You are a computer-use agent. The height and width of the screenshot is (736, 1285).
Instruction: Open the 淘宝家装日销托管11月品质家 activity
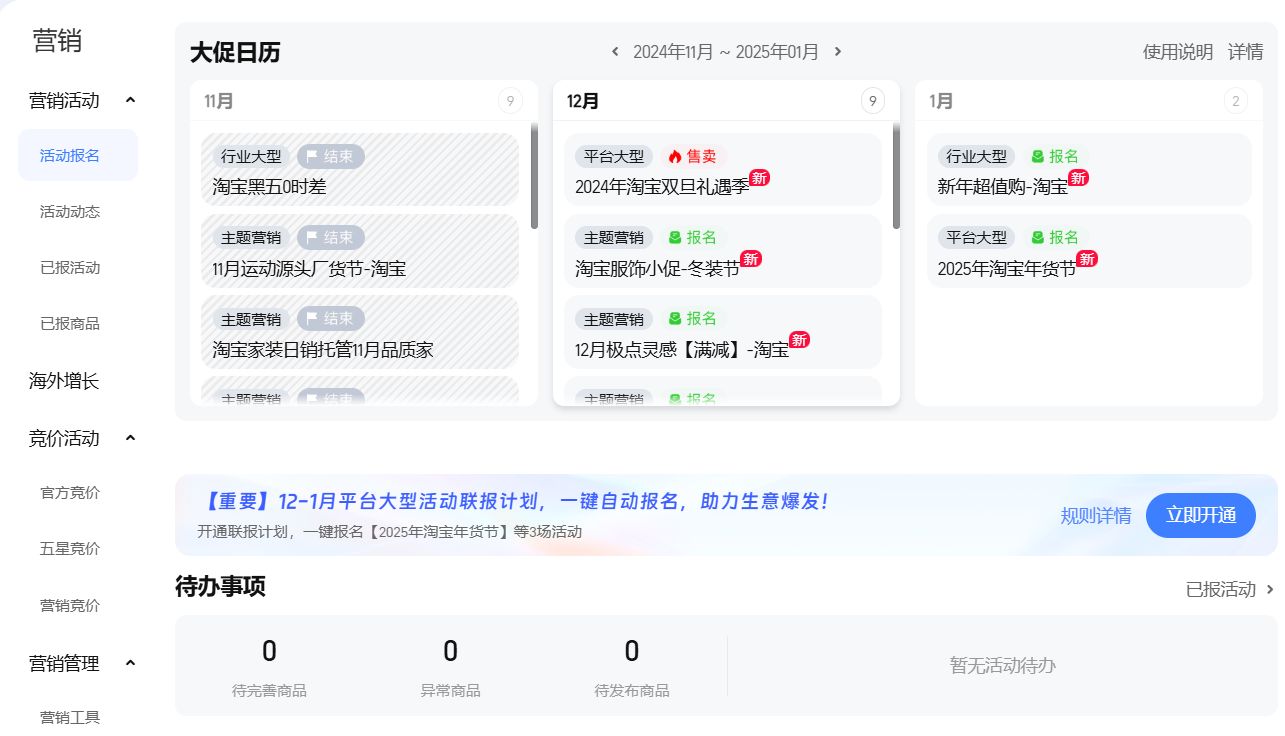click(x=360, y=332)
